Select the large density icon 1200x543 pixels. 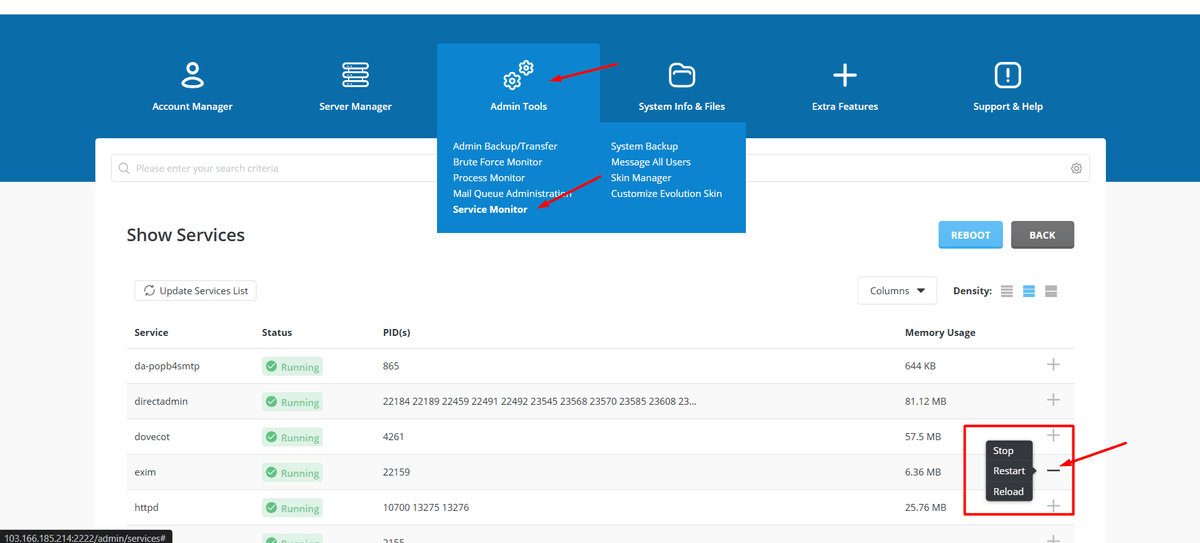click(1051, 291)
